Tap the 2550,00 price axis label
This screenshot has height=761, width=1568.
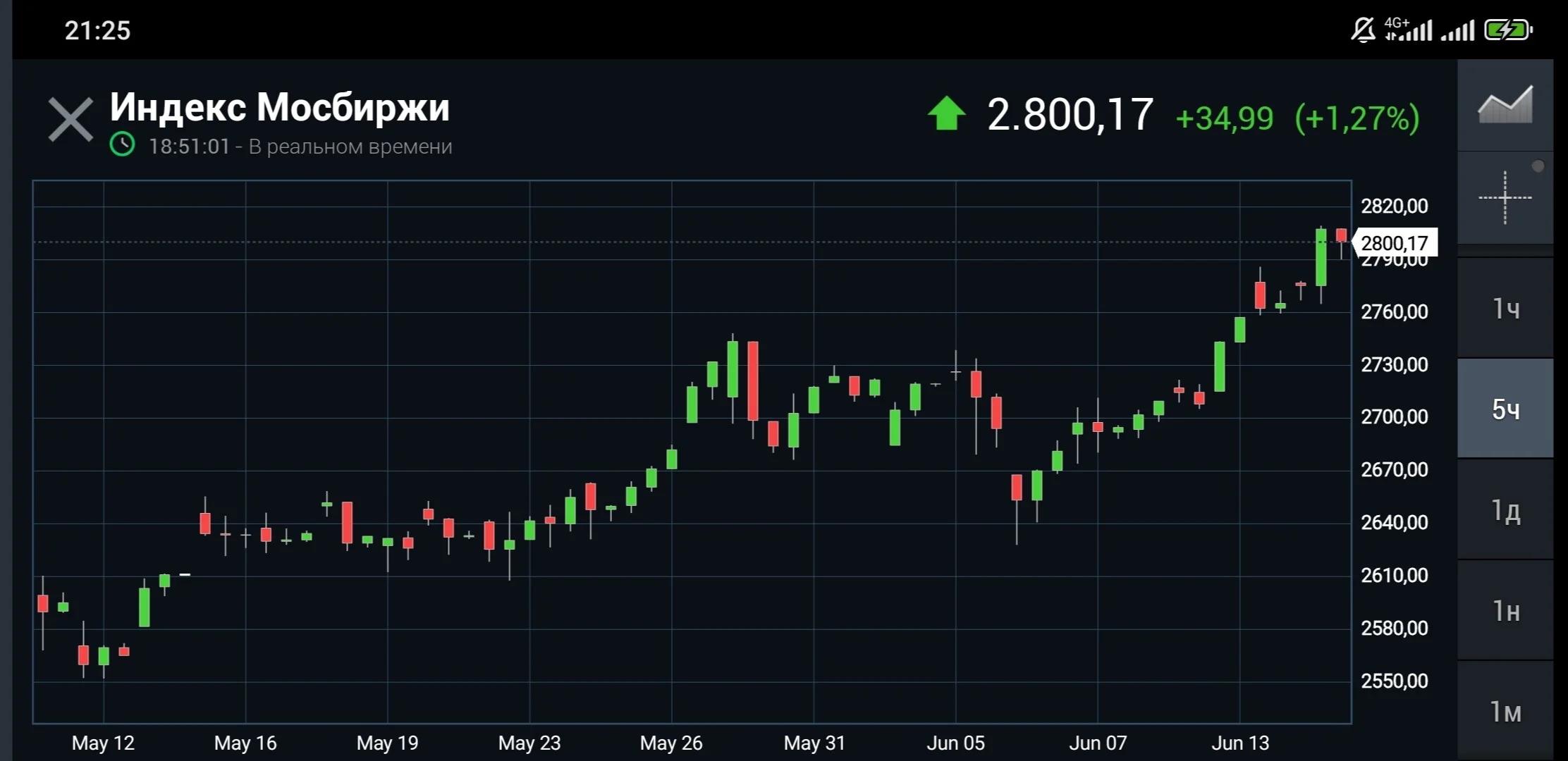pyautogui.click(x=1394, y=681)
